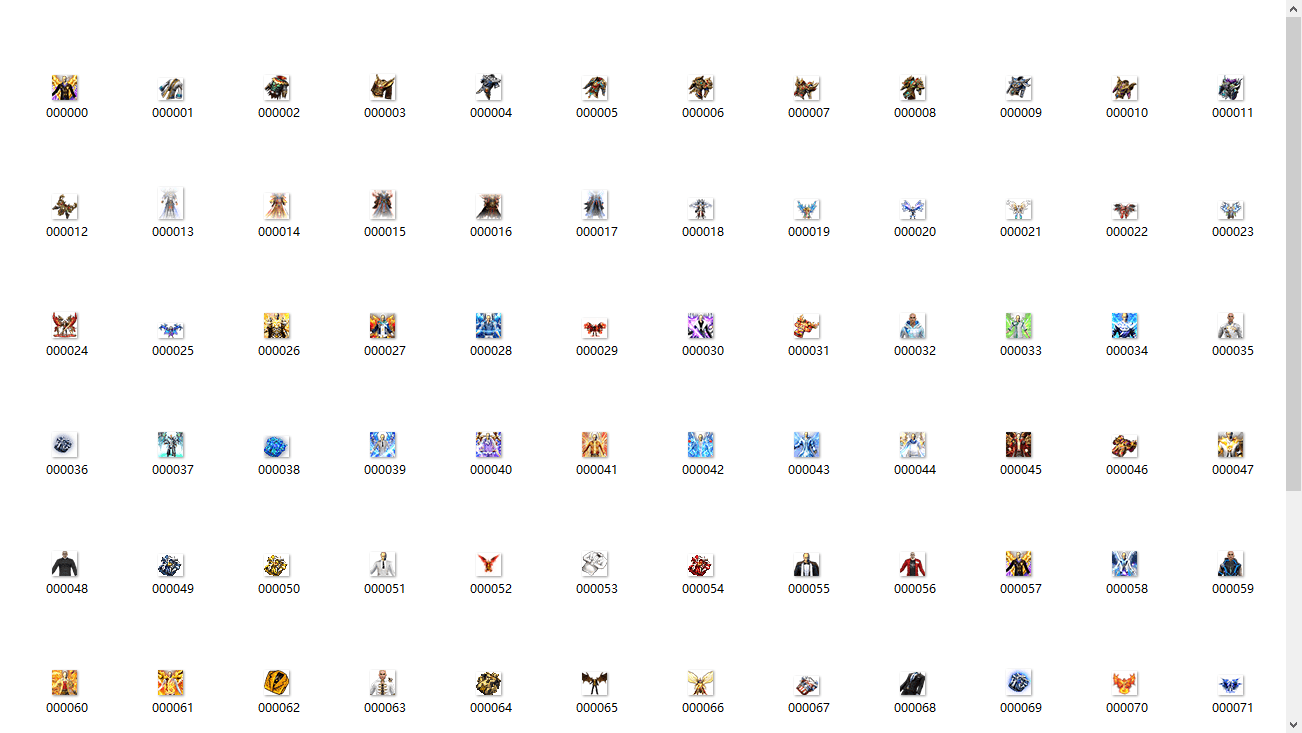Click the label 000021
This screenshot has height=733, width=1302.
(1021, 232)
